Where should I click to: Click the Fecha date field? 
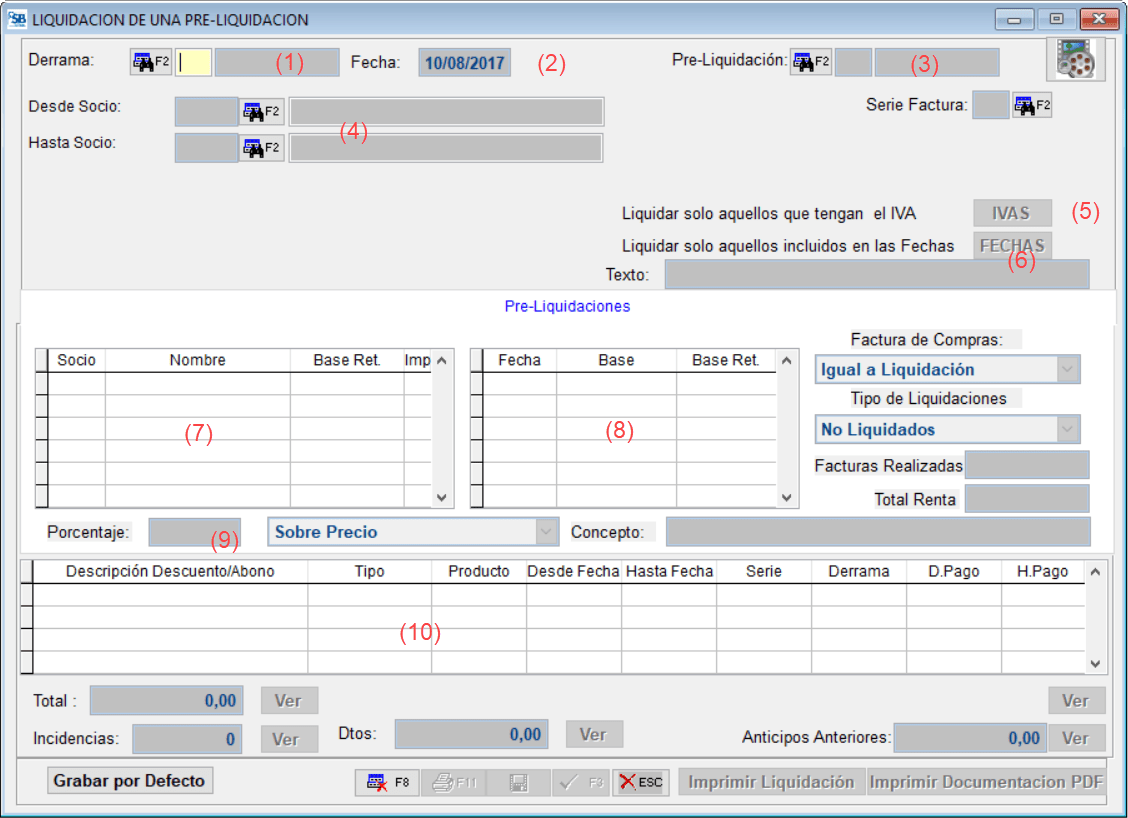click(x=464, y=62)
